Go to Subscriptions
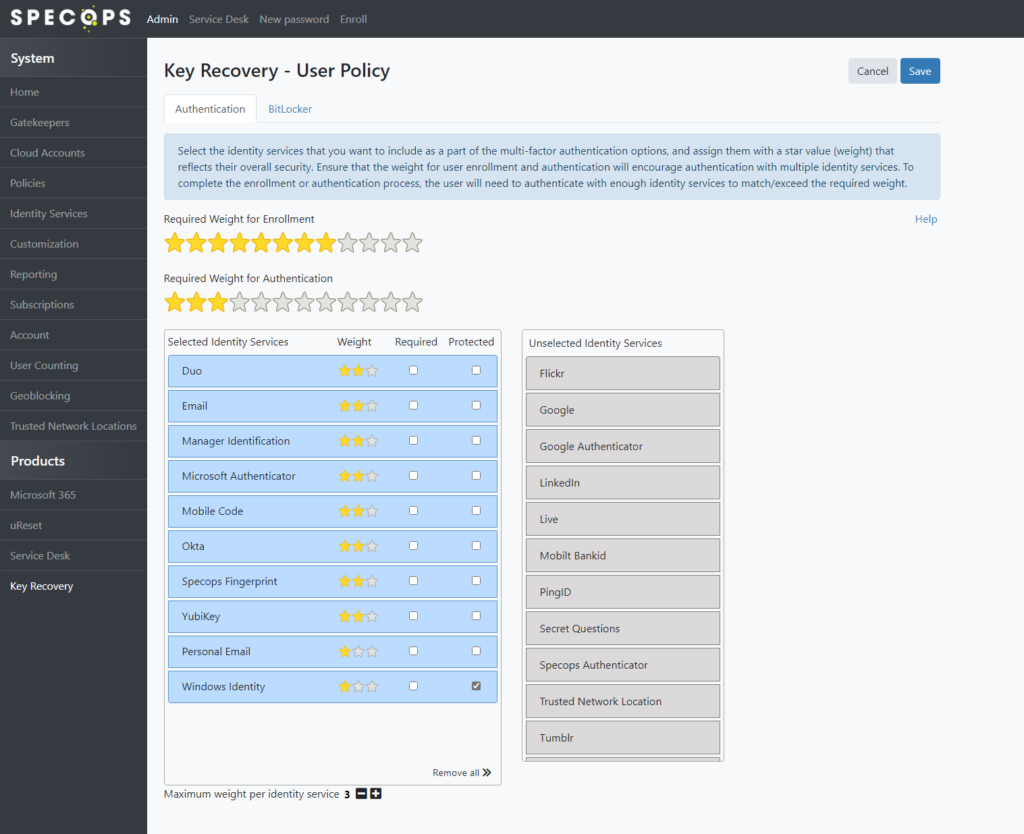 tap(73, 304)
